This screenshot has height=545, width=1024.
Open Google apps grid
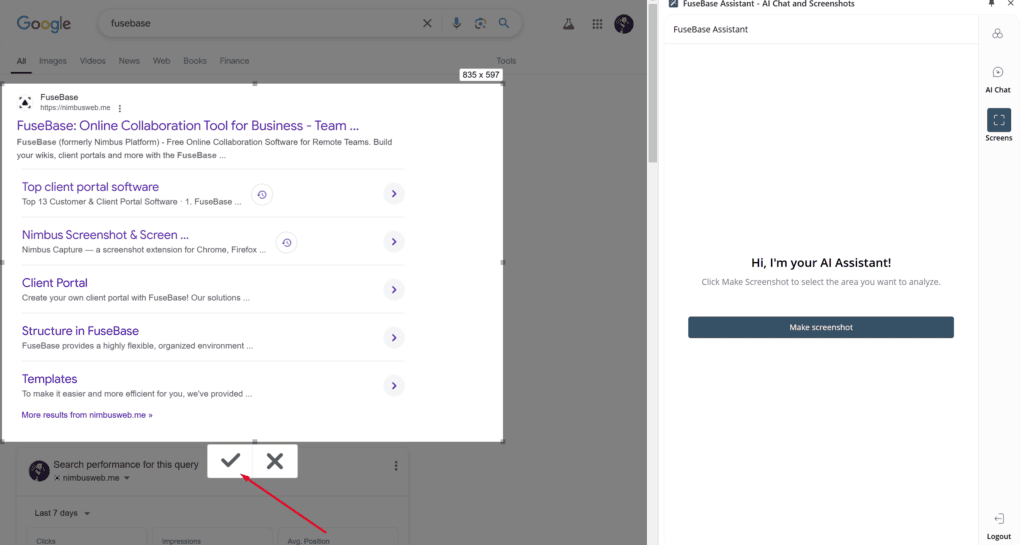click(597, 24)
